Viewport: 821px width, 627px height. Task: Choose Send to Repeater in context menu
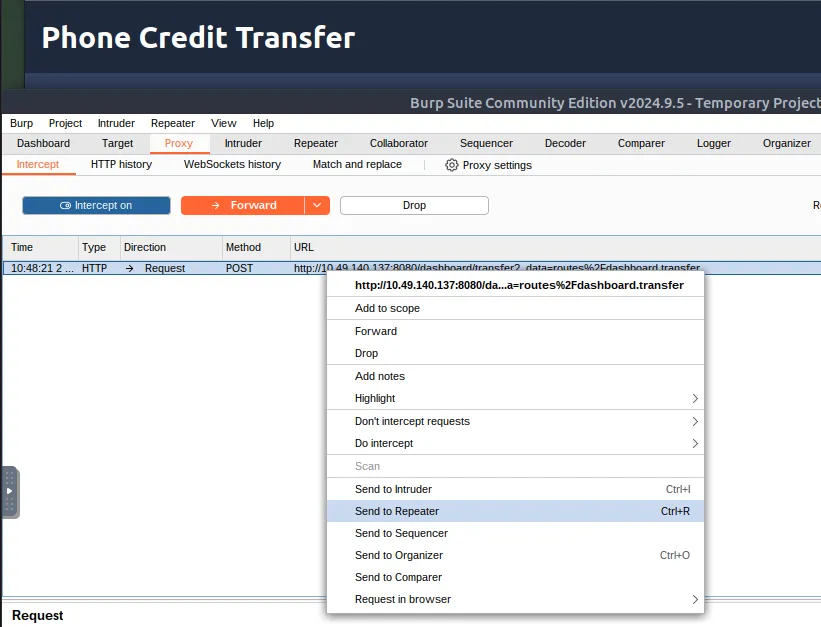coord(397,511)
